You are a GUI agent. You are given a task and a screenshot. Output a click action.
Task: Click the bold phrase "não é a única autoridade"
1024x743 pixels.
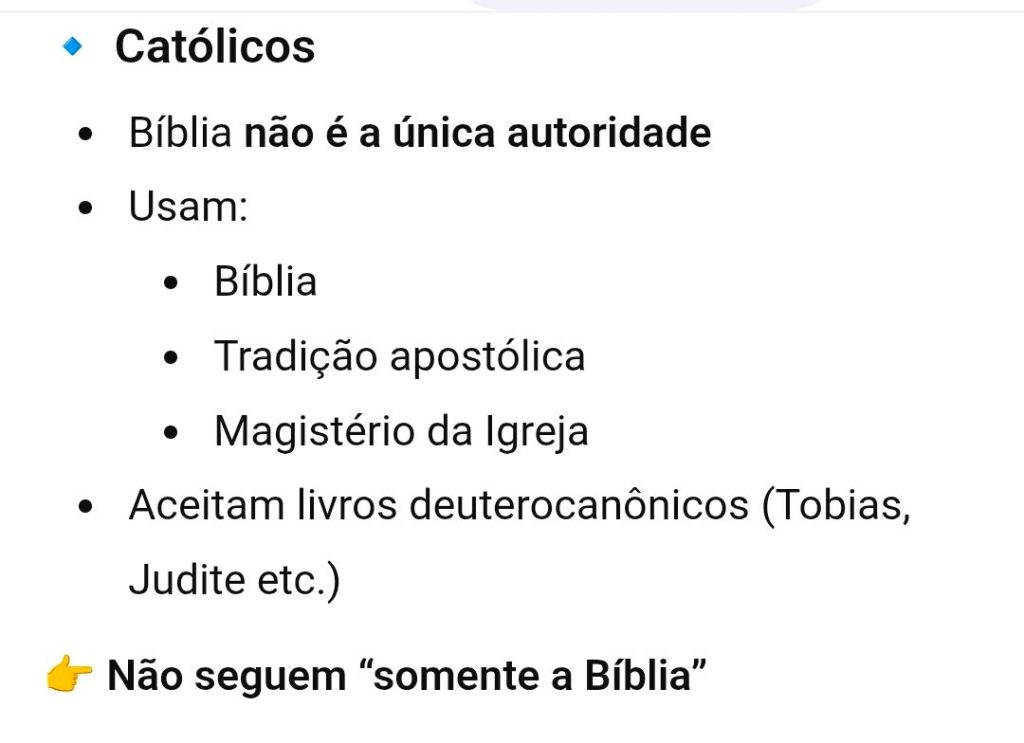point(477,133)
